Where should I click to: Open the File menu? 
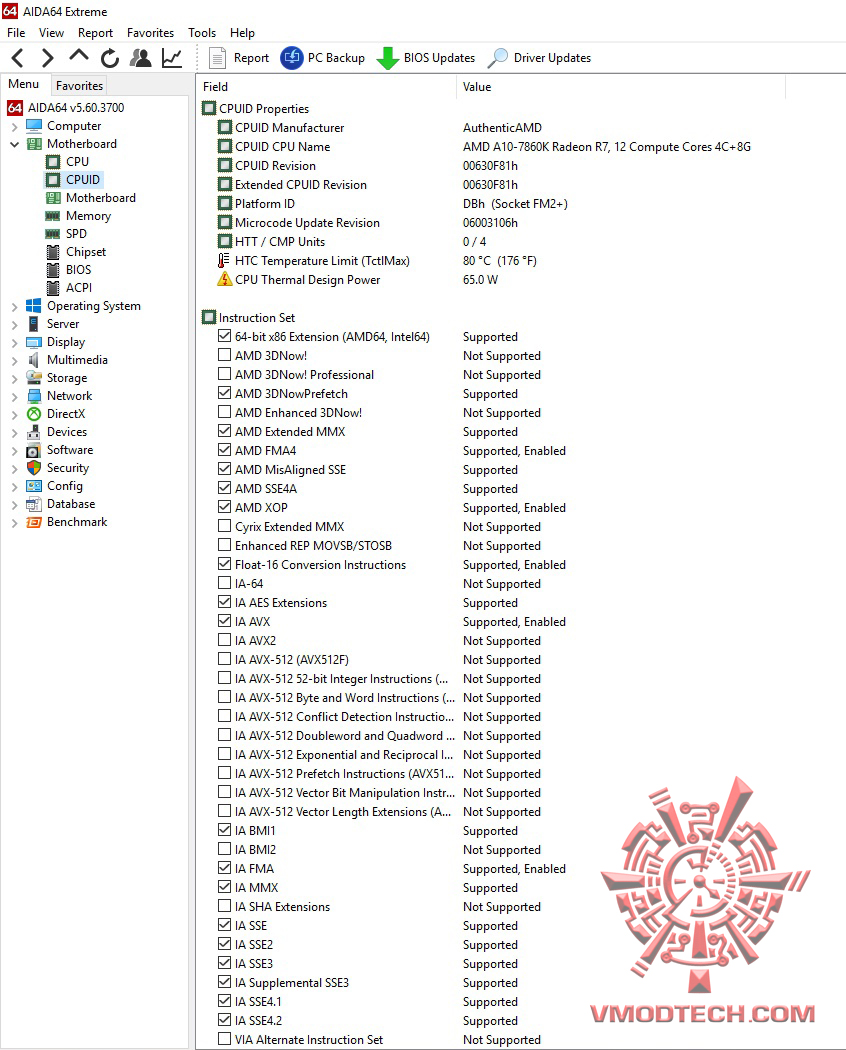pyautogui.click(x=16, y=33)
